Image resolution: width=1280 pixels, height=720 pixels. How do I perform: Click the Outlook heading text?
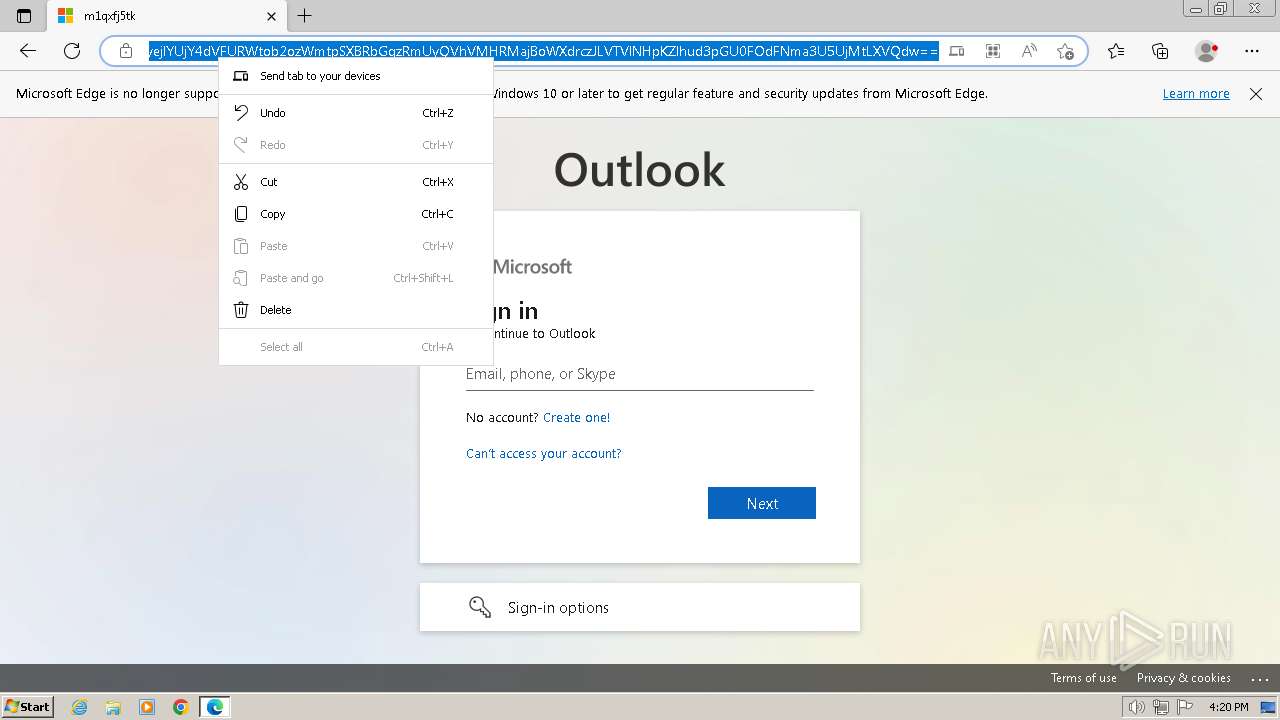point(640,170)
